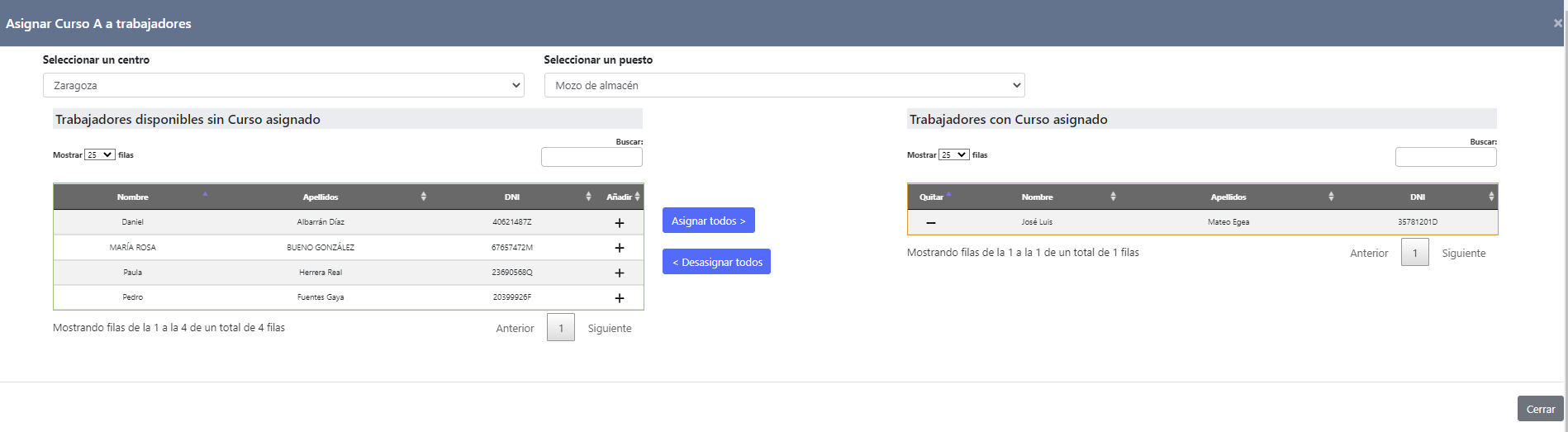Add MARÍA ROSA BUENO GONZÁLEZ with plus icon
This screenshot has width=1568, height=432.
(620, 248)
